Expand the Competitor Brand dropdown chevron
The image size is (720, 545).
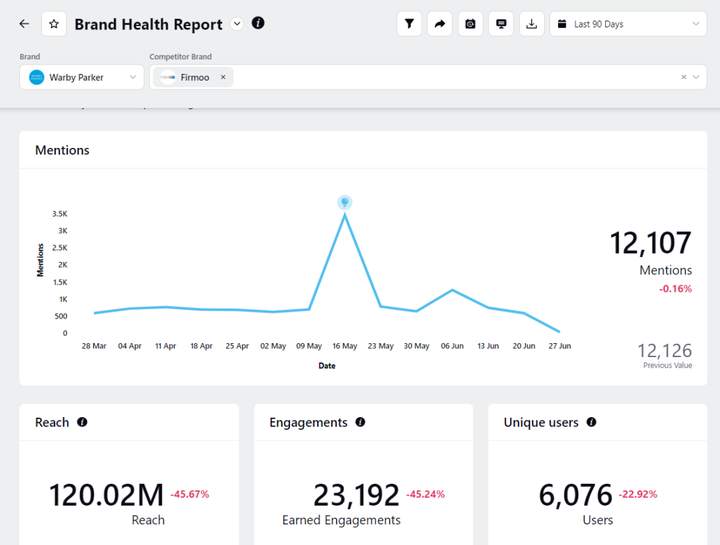click(696, 77)
